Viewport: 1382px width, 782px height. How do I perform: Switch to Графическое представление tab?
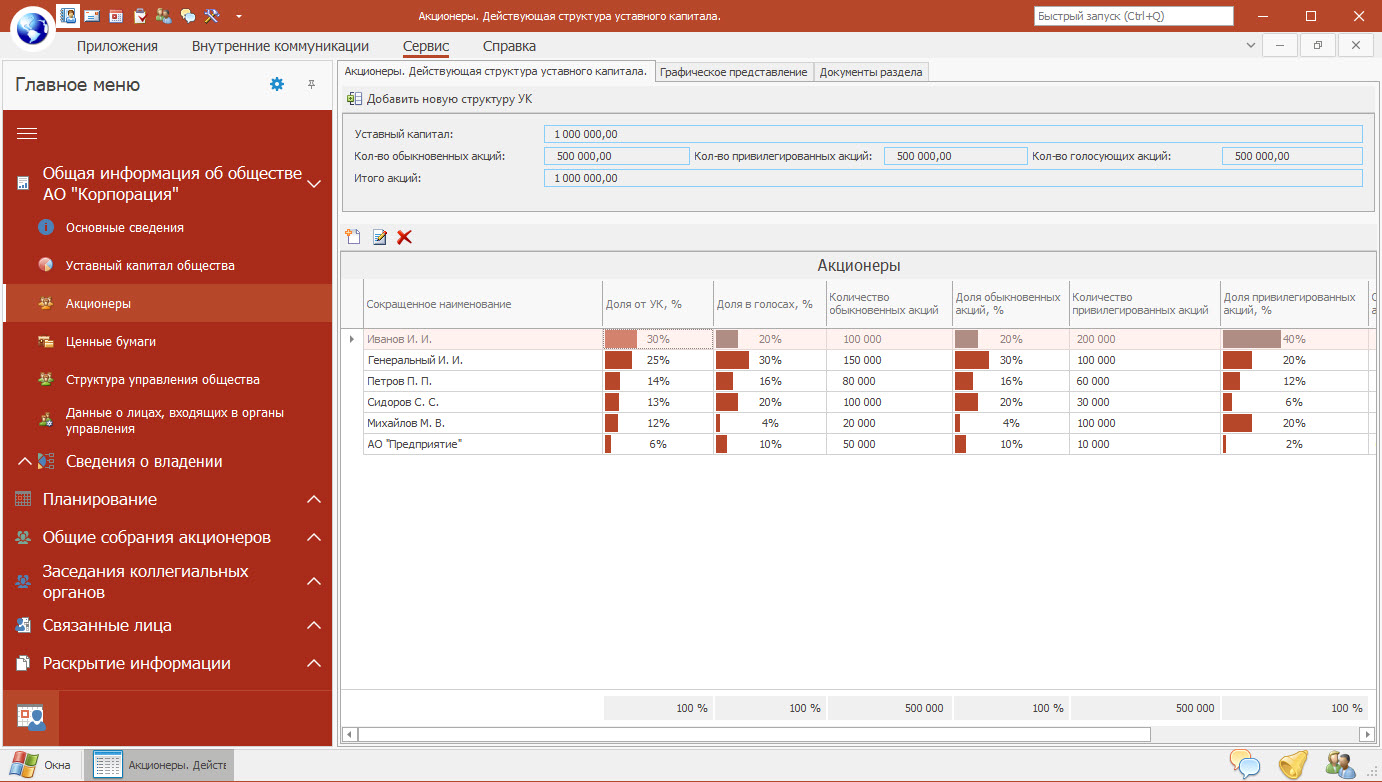734,72
